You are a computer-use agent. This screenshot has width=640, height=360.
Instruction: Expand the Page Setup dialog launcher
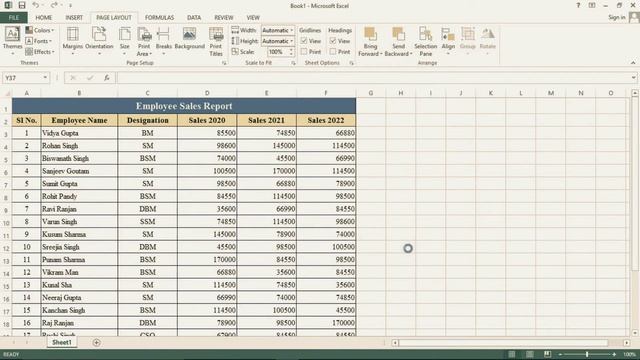pyautogui.click(x=224, y=63)
